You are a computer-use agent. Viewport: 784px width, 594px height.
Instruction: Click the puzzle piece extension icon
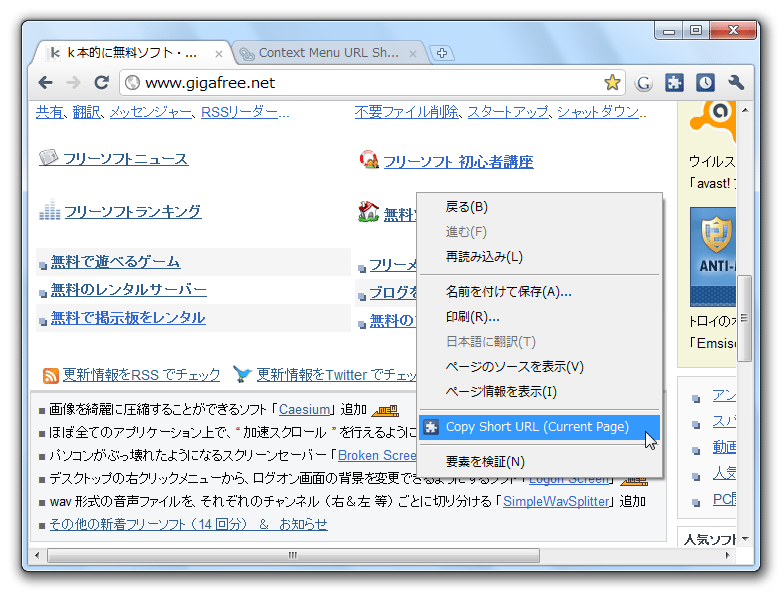pyautogui.click(x=674, y=82)
